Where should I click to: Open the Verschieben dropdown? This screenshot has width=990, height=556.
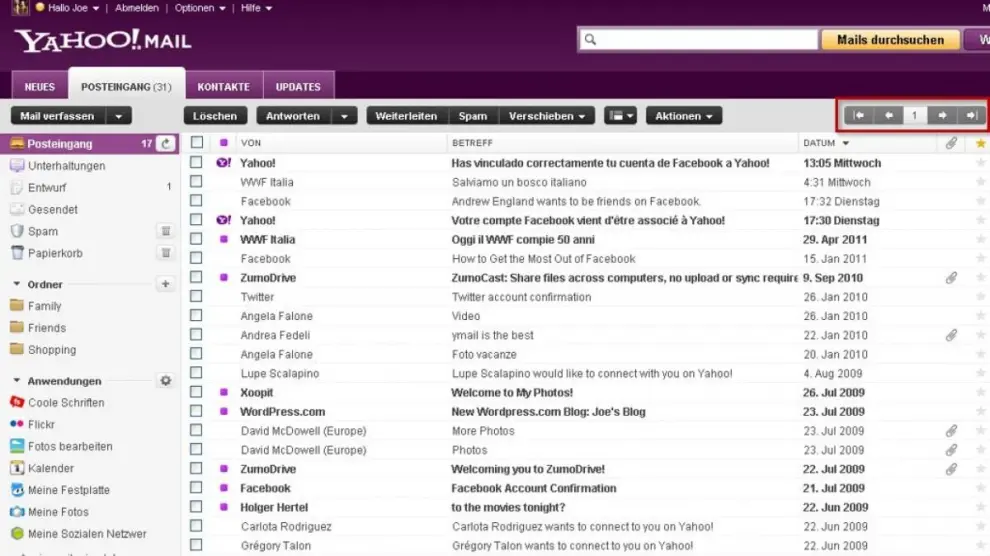tap(547, 116)
